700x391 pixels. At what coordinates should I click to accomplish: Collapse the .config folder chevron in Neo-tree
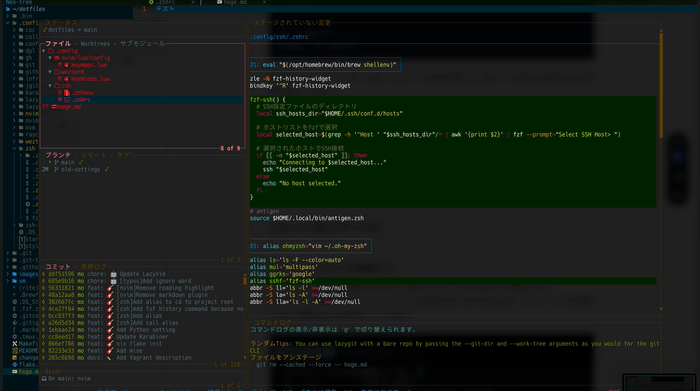(8, 23)
